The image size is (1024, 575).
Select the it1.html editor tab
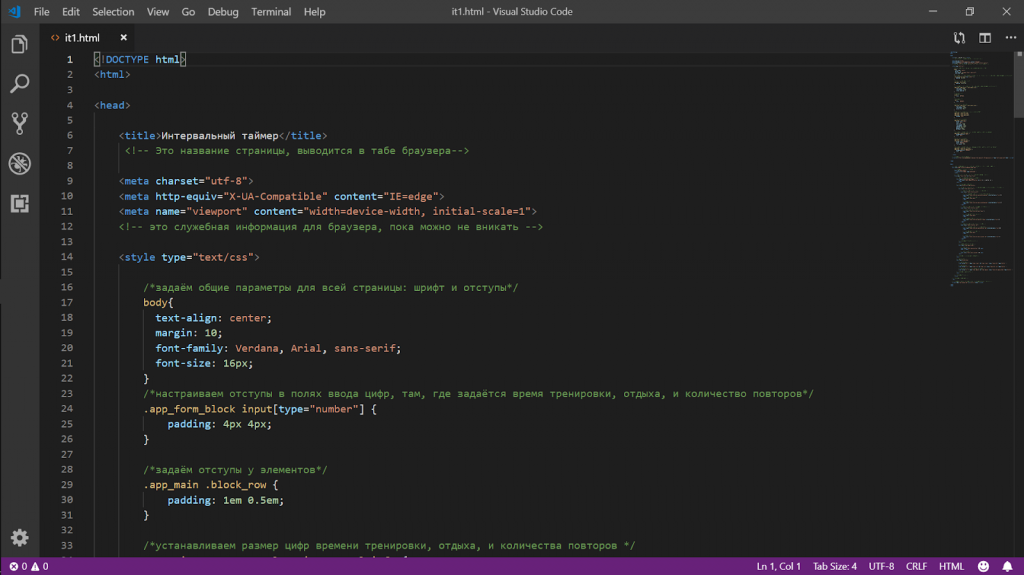[82, 38]
